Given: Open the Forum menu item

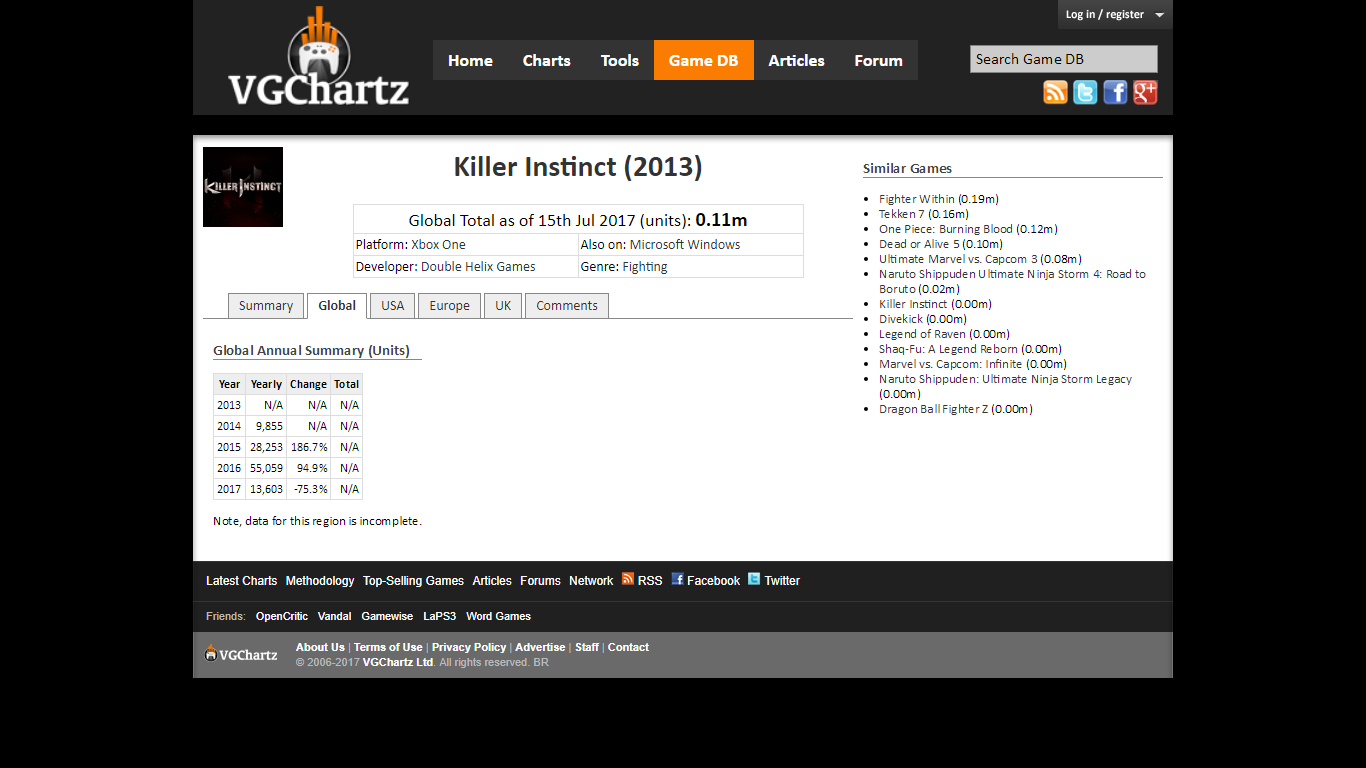Looking at the screenshot, I should (878, 60).
